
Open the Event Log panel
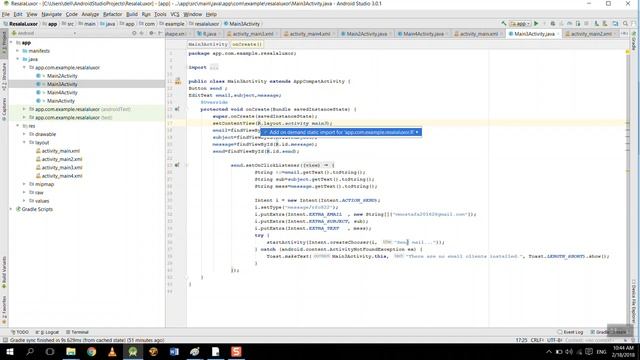tap(570, 332)
